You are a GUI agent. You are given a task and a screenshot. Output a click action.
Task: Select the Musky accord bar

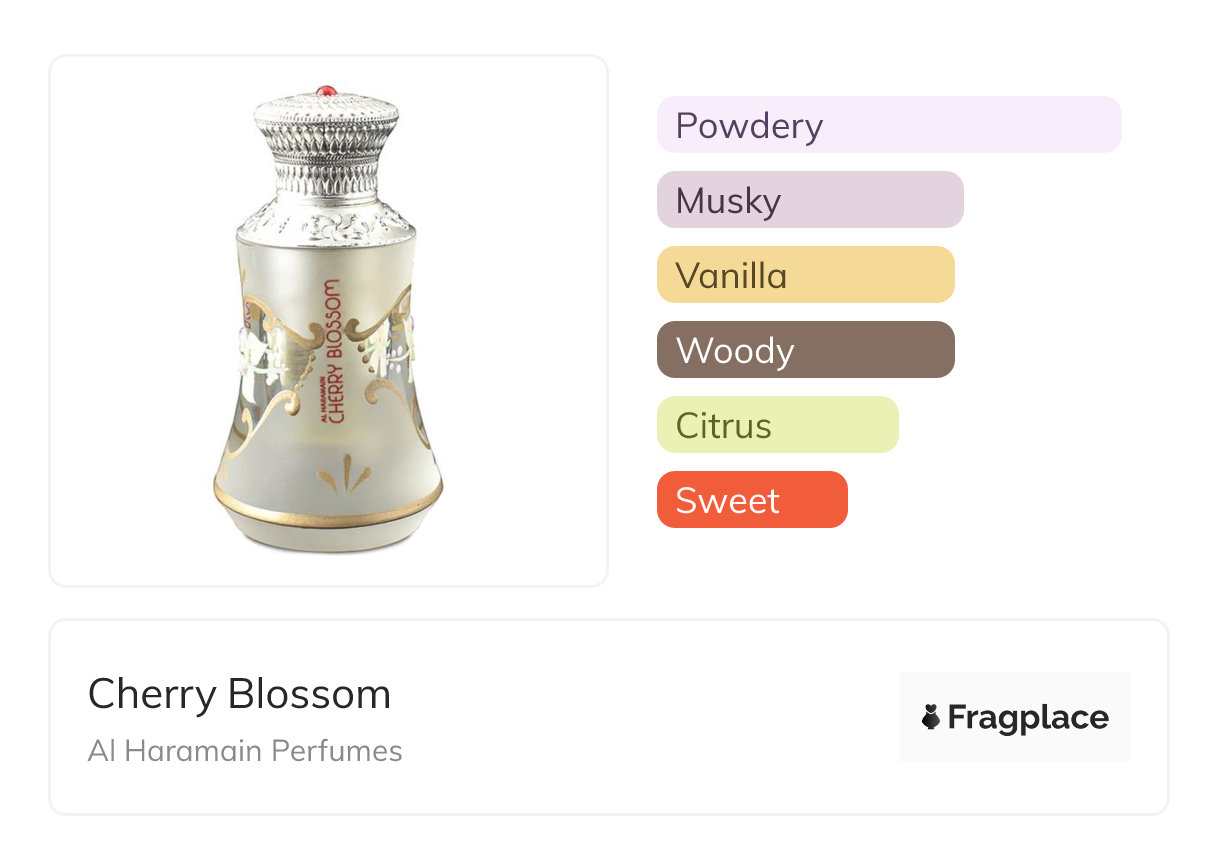tap(810, 200)
